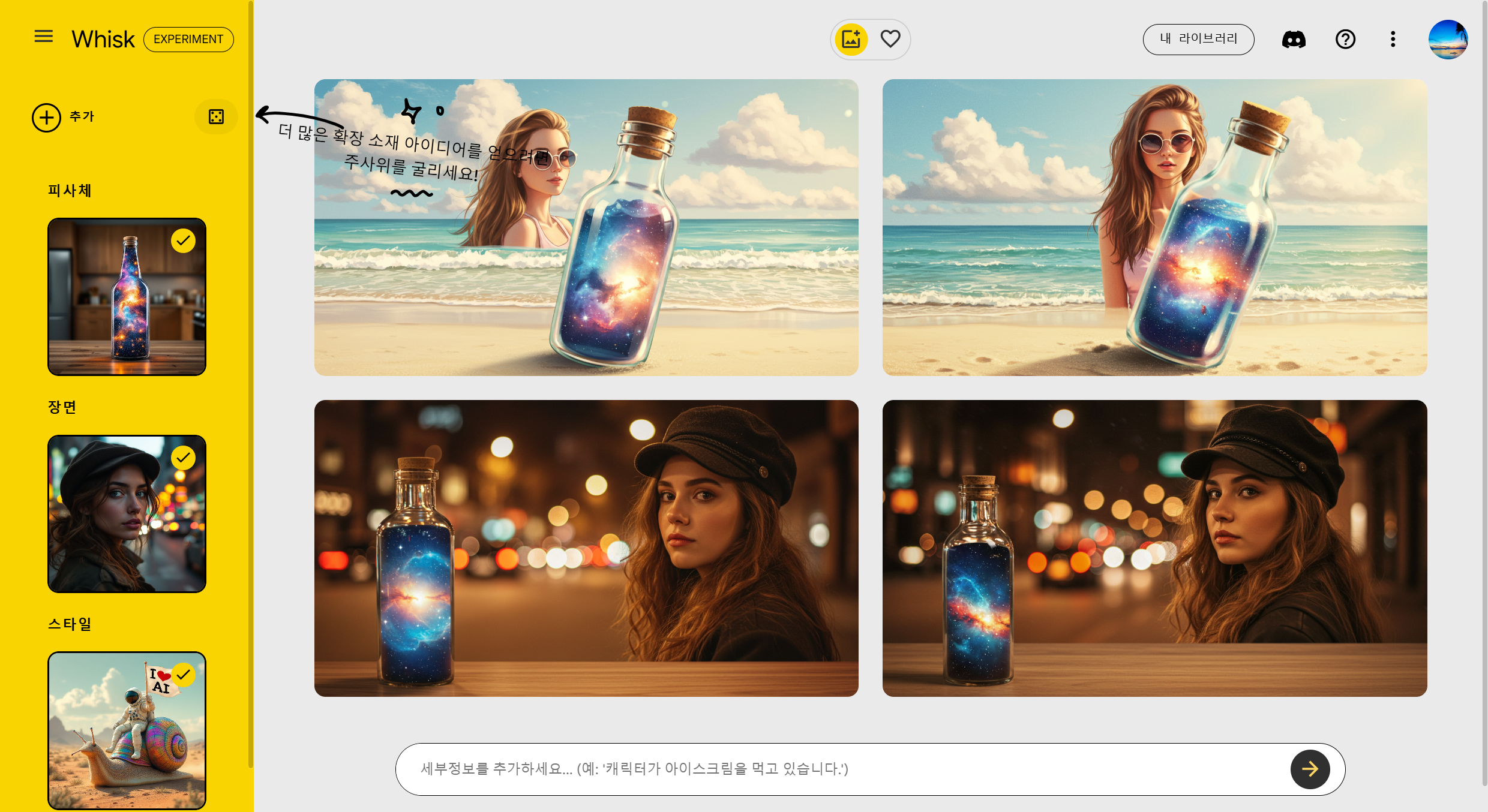The height and width of the screenshot is (812, 1488).
Task: Open the beach image with woman behind bottle
Action: pyautogui.click(x=1154, y=228)
